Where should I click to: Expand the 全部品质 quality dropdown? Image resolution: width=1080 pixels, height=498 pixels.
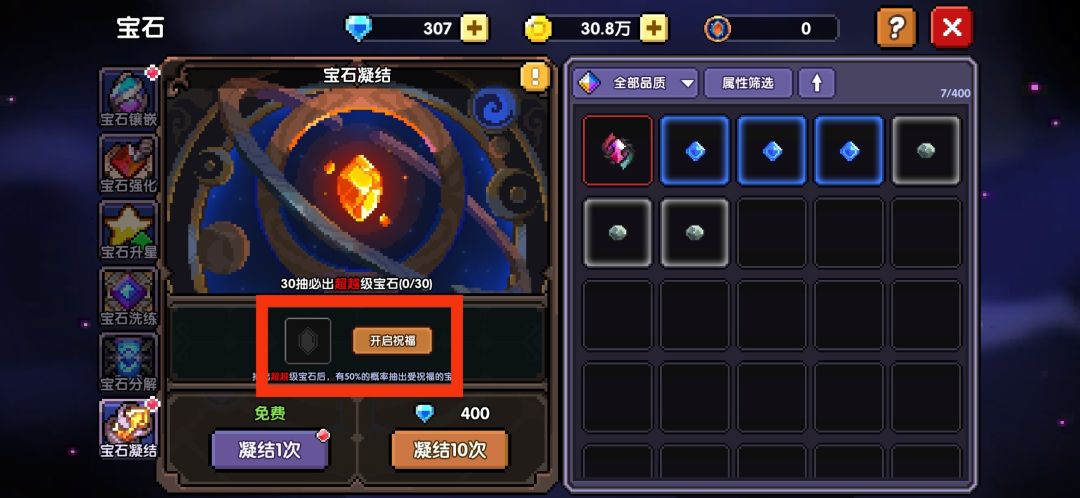[x=636, y=83]
